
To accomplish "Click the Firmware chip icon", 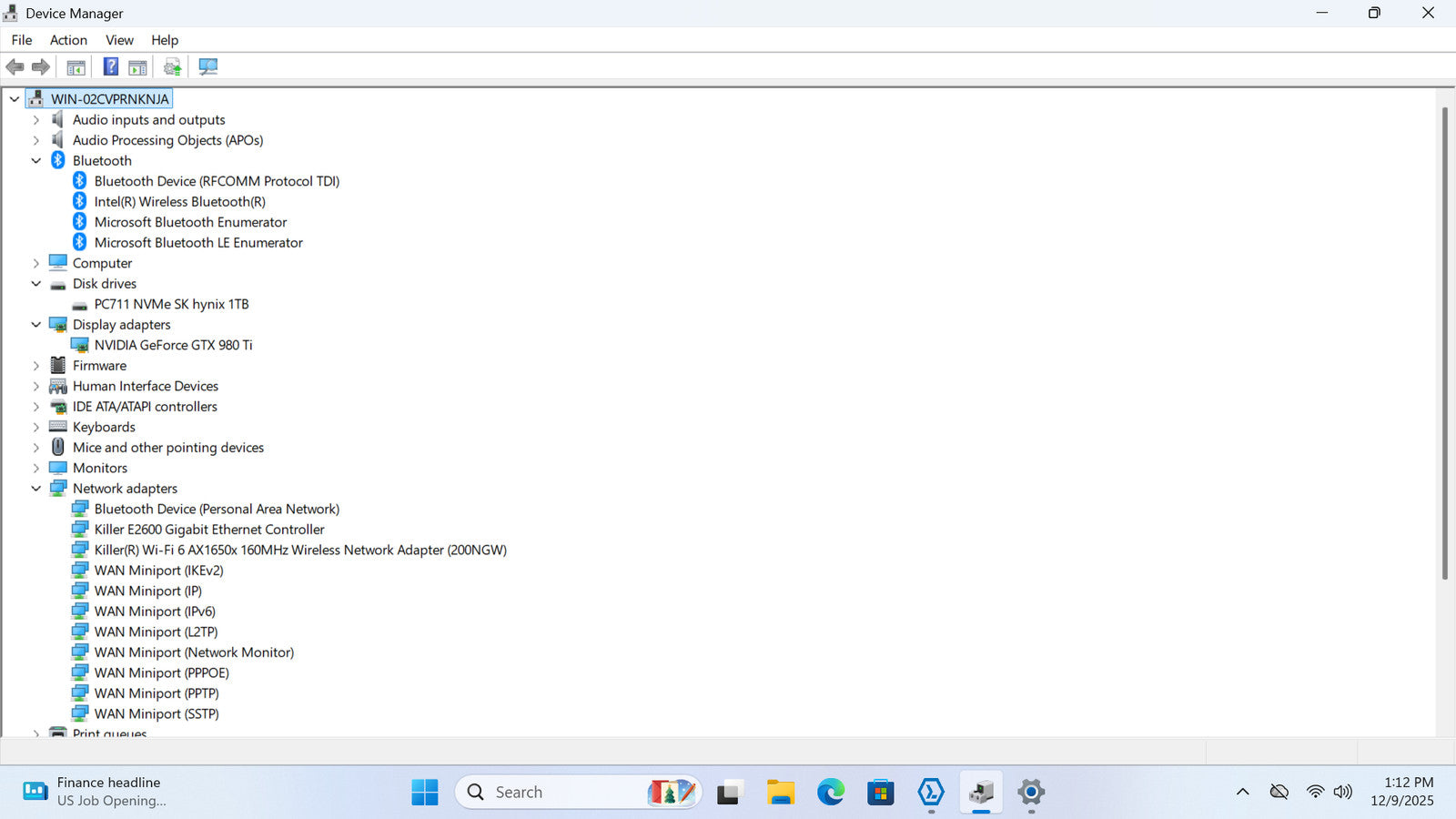I will click(58, 365).
